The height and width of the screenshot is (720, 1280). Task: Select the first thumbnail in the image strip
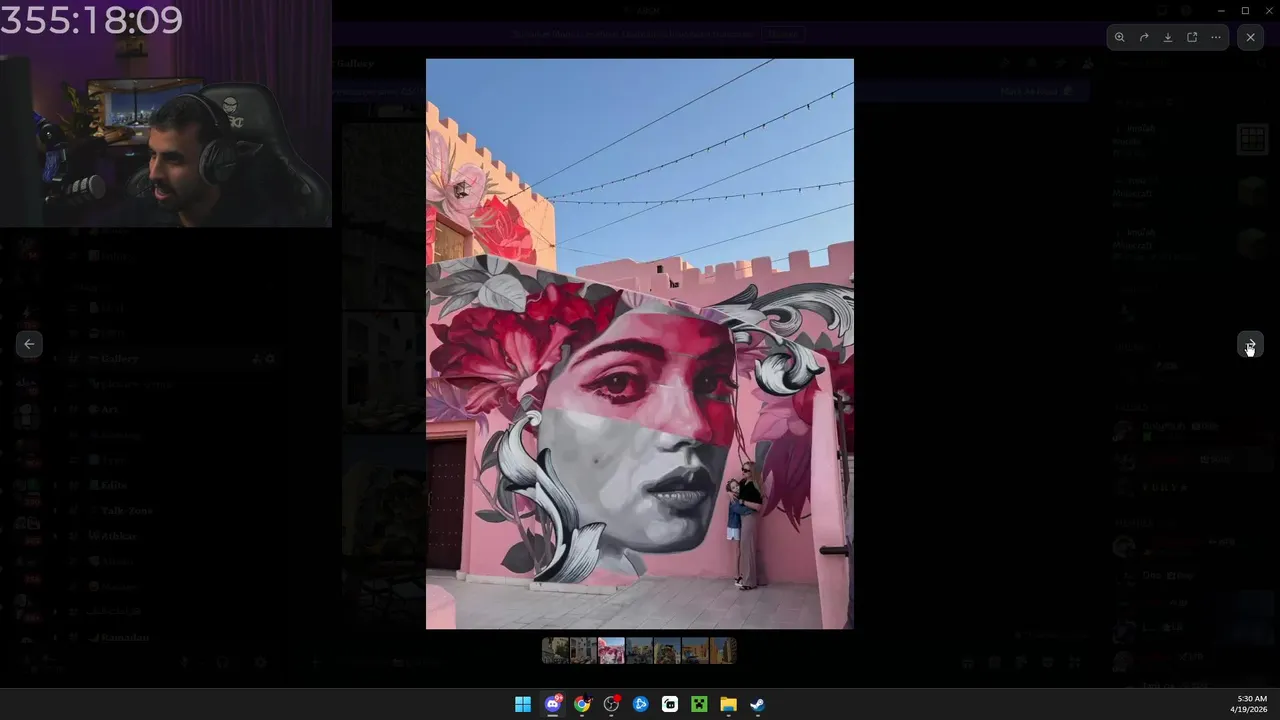point(555,651)
